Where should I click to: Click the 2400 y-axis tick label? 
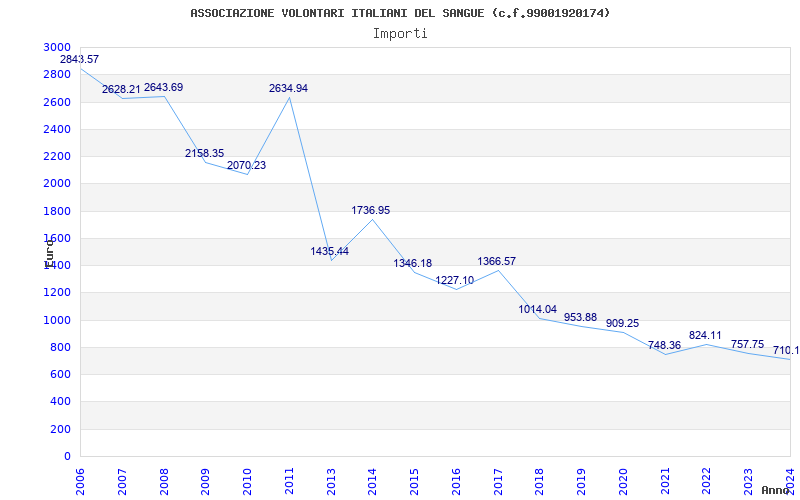click(57, 129)
